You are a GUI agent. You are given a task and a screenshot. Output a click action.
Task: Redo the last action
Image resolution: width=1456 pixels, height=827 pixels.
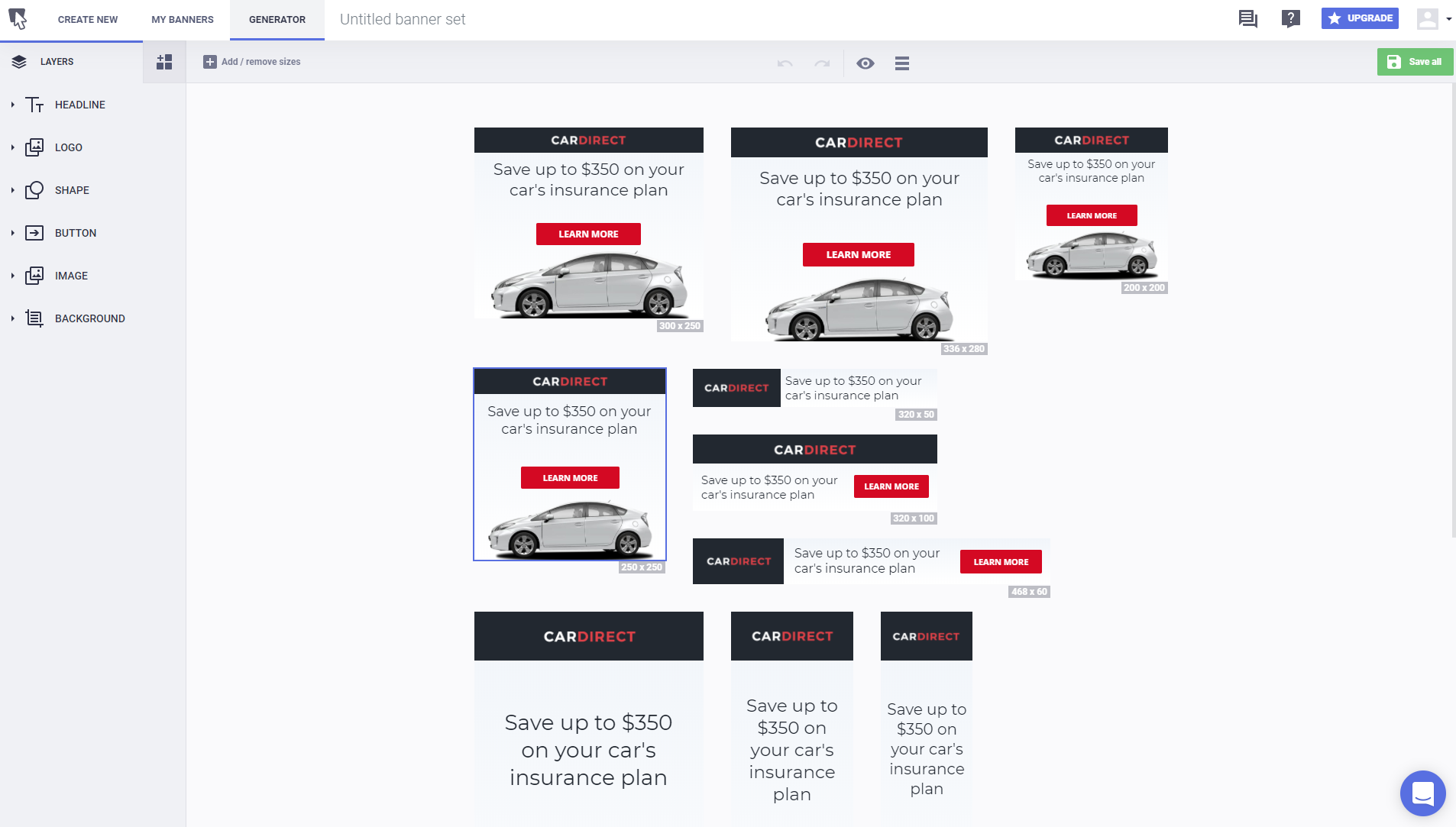point(822,63)
